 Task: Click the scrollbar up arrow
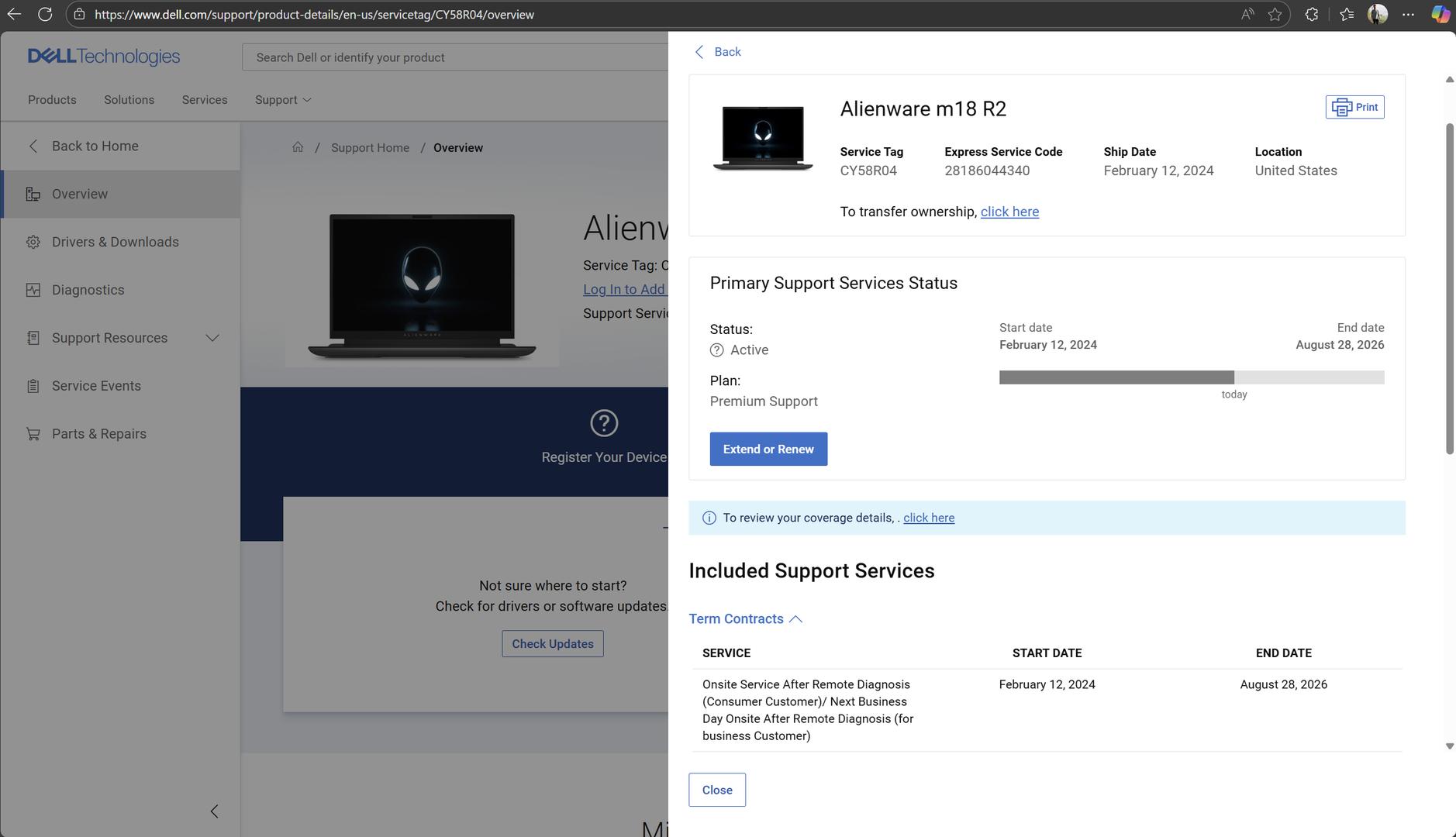tap(1449, 80)
